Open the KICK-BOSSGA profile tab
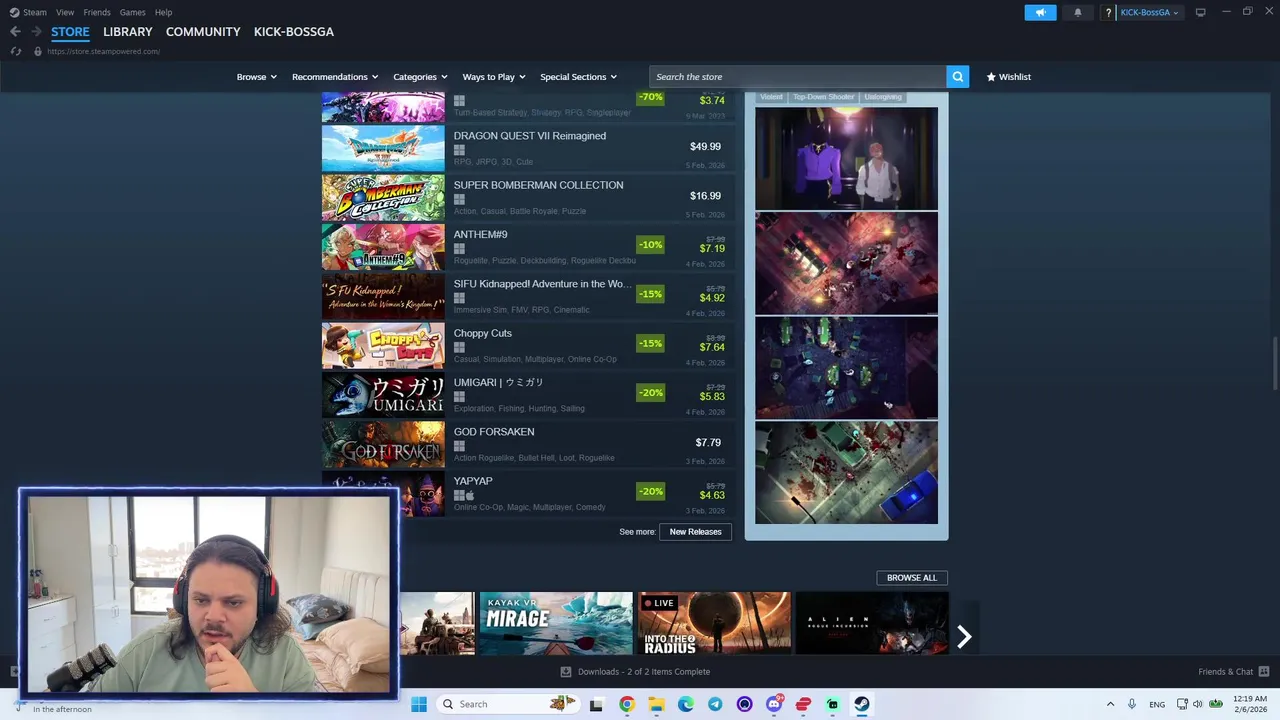Image resolution: width=1280 pixels, height=720 pixels. coord(294,32)
